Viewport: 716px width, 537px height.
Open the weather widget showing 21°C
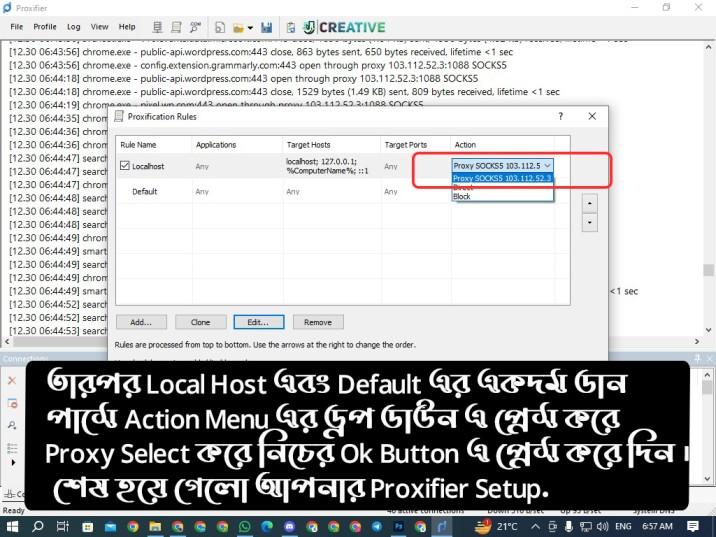496,526
